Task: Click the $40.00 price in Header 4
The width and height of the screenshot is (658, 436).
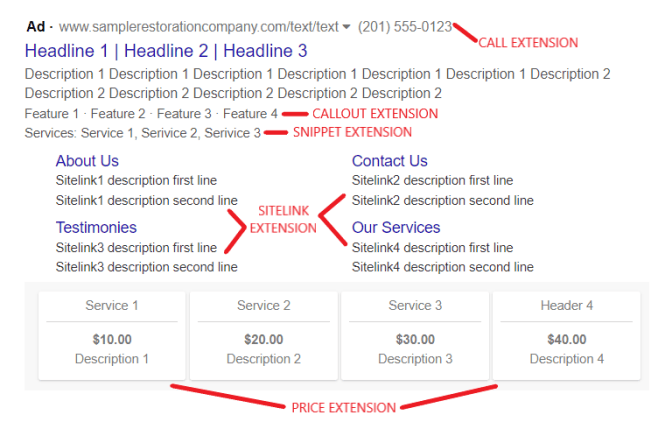Action: (566, 340)
